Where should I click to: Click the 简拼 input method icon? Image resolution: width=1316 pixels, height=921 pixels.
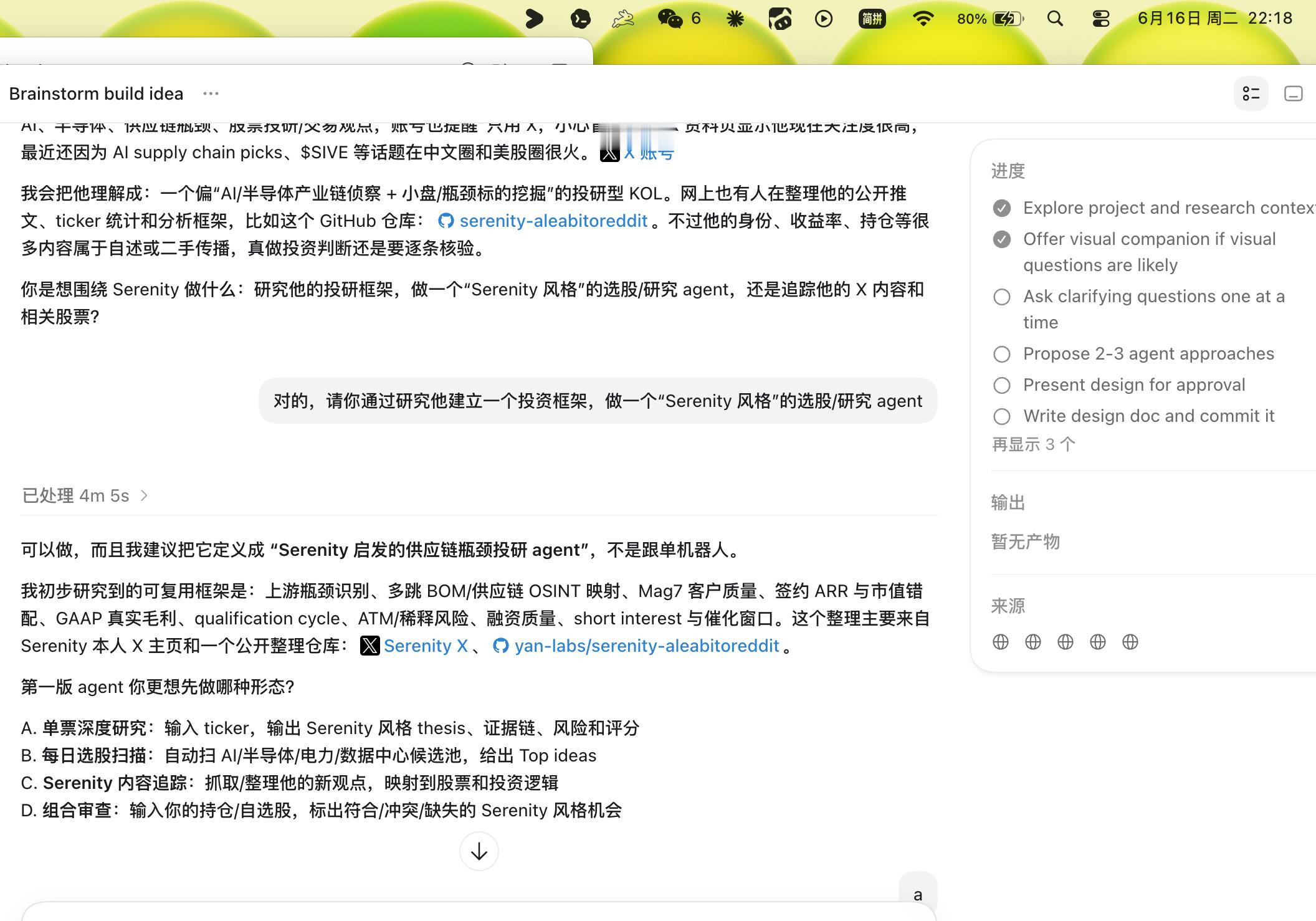(x=872, y=19)
